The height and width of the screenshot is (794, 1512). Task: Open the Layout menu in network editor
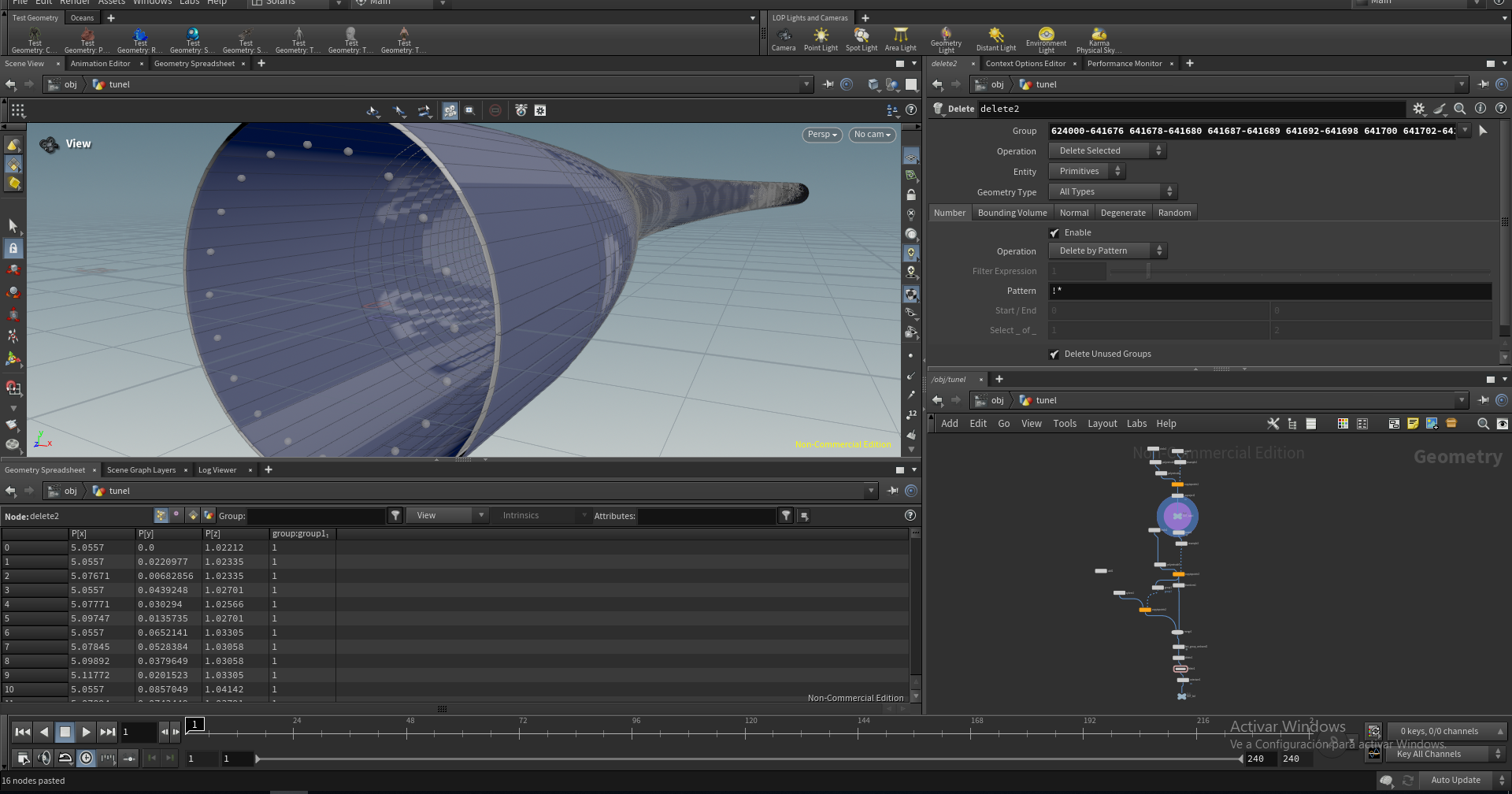coord(1102,424)
